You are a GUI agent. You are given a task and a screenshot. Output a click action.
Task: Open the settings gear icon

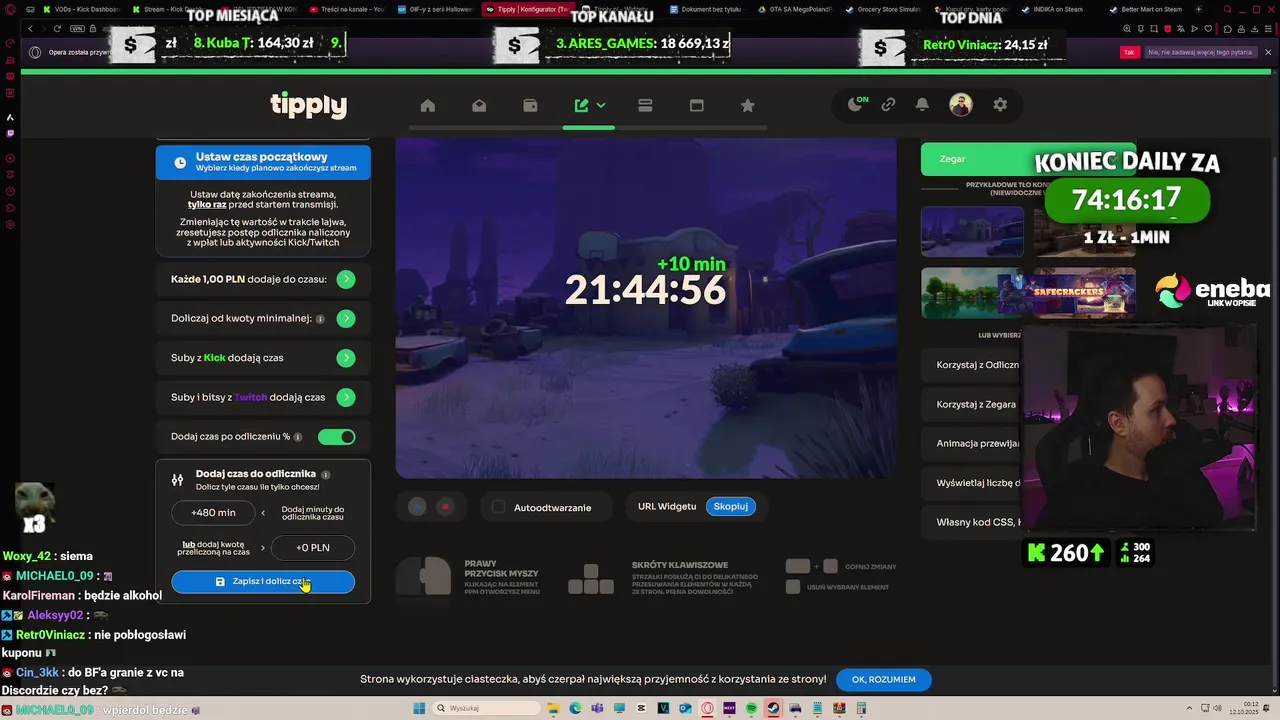[1000, 104]
